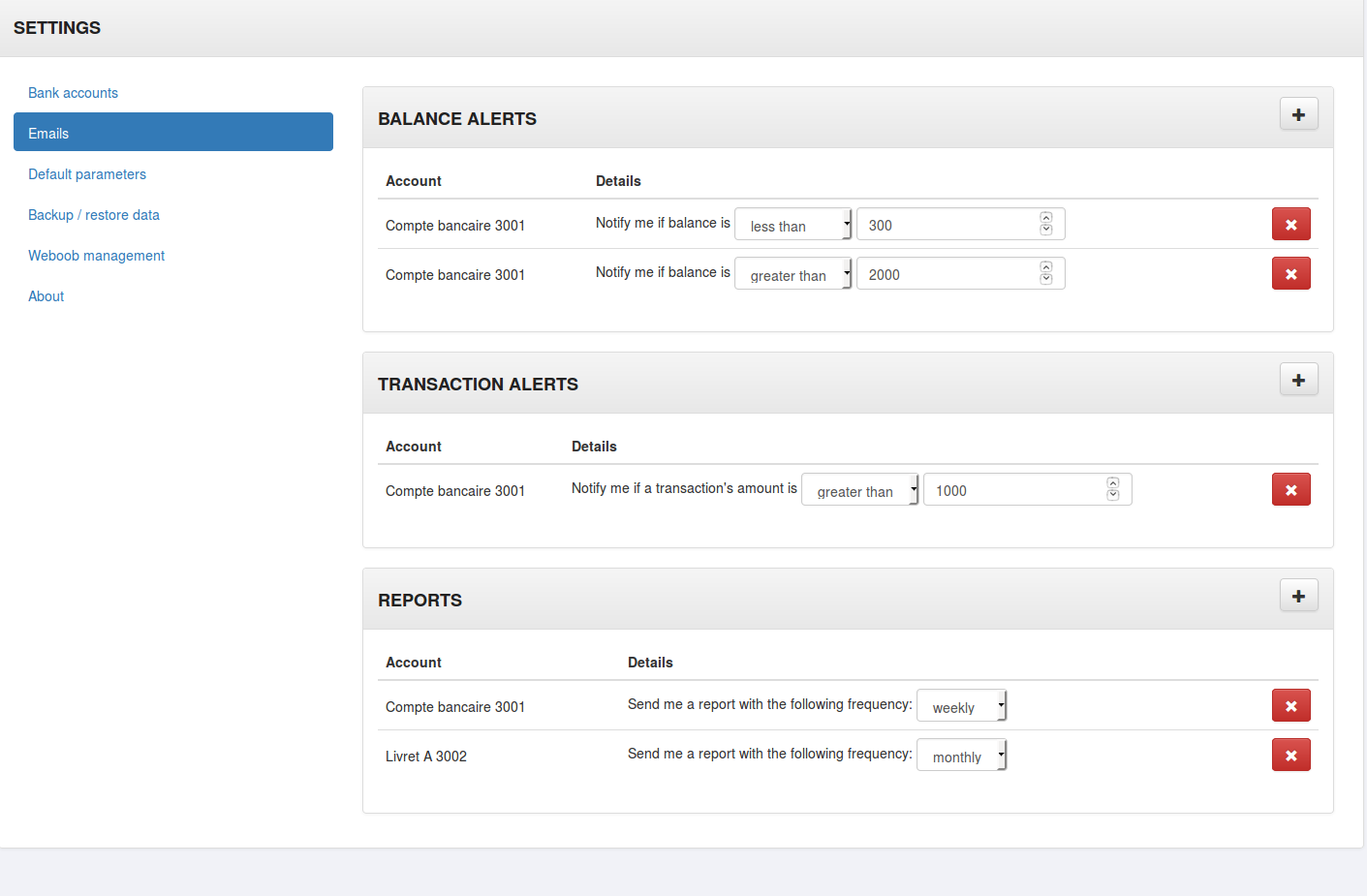Open the weekly report frequency dropdown

(961, 705)
